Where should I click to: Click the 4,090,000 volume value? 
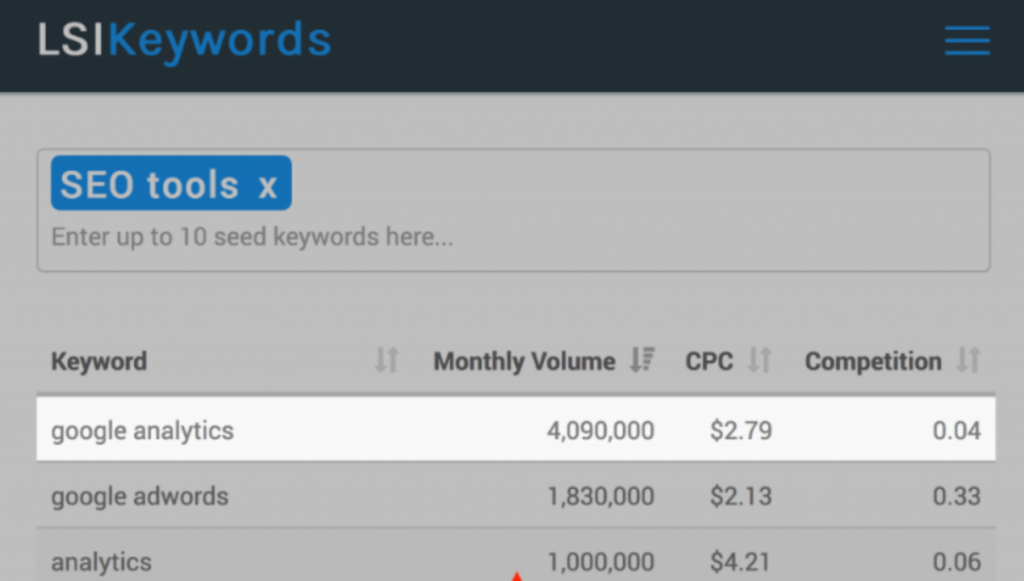(x=600, y=431)
